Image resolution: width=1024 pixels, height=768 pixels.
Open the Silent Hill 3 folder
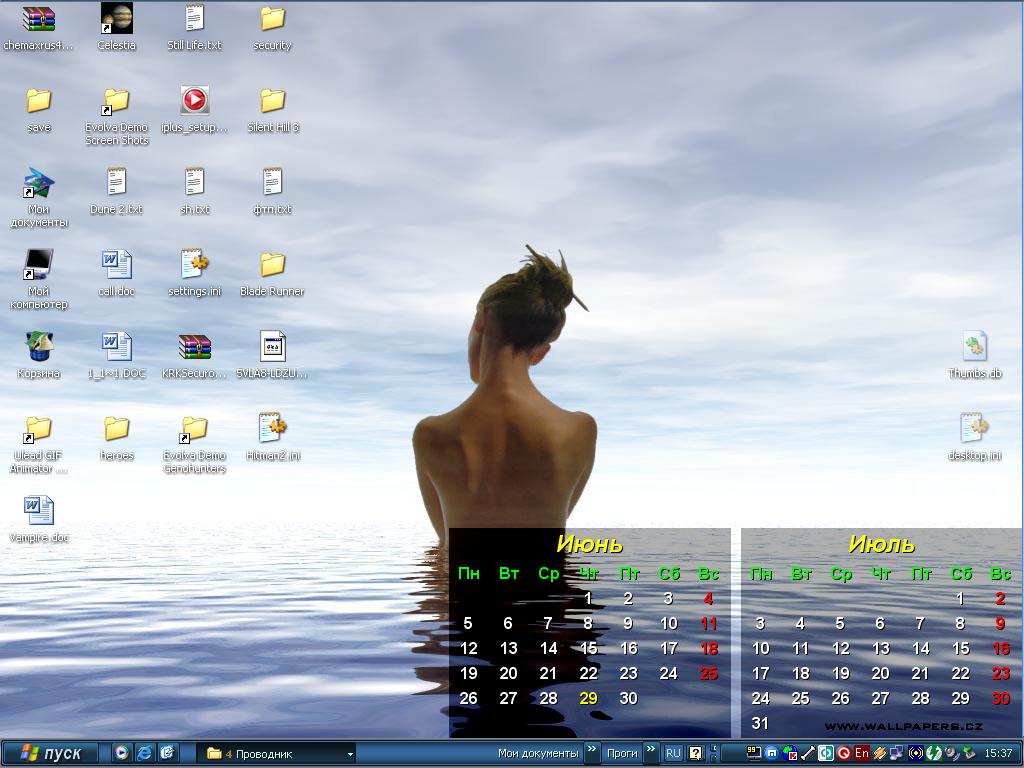273,101
